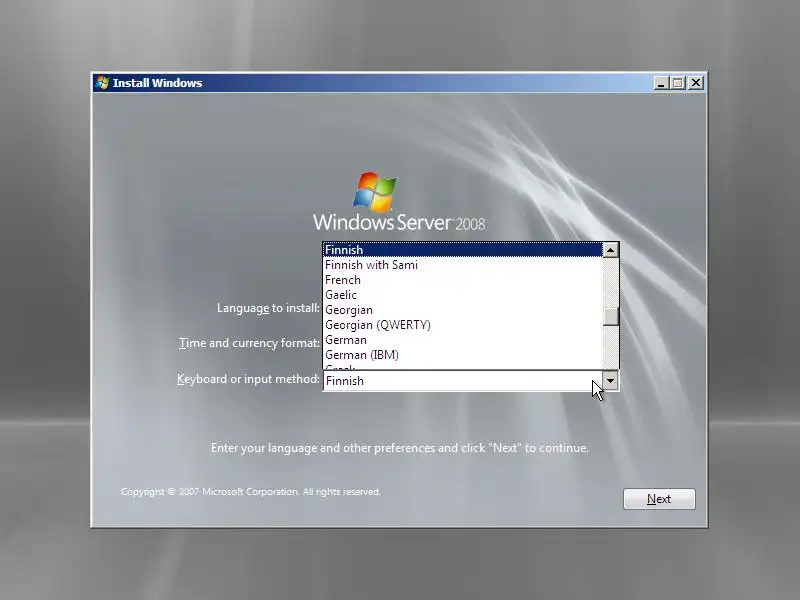This screenshot has width=800, height=600.
Task: Choose German (IBM) keyboard layout
Action: (462, 355)
